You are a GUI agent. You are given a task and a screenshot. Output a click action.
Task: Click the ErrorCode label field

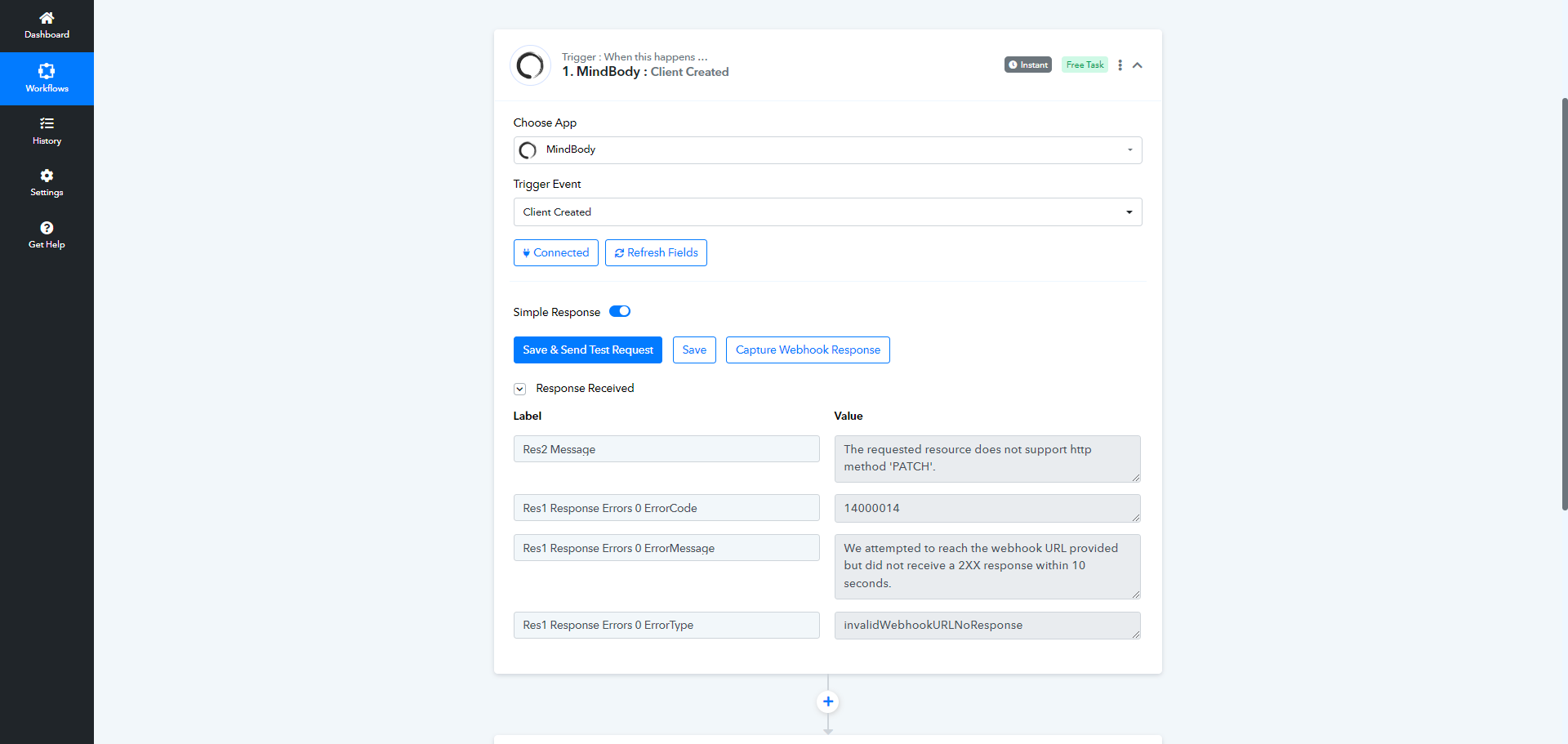666,508
